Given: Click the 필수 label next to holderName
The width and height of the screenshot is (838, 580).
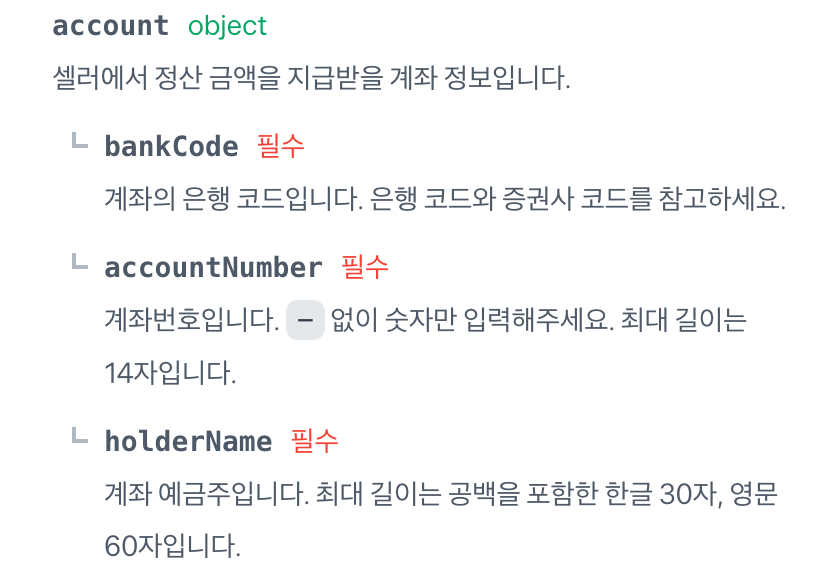Looking at the screenshot, I should click(x=314, y=440).
